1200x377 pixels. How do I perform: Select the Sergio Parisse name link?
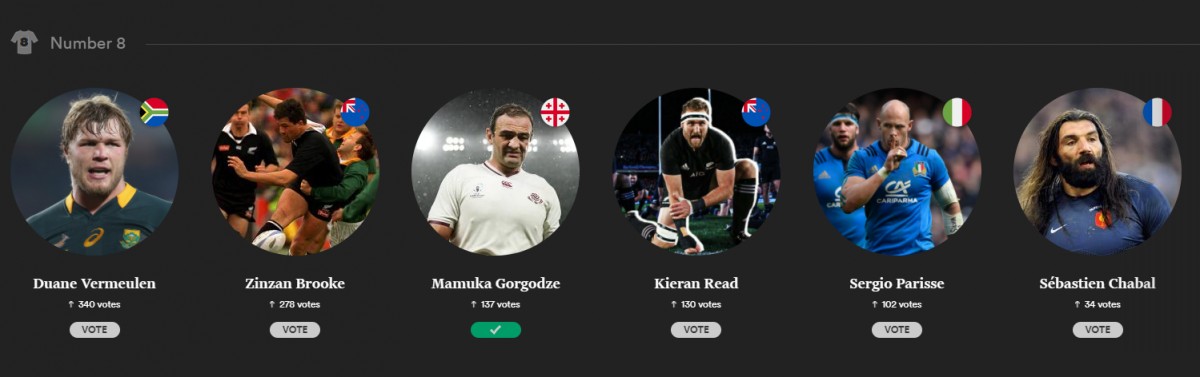tap(897, 283)
